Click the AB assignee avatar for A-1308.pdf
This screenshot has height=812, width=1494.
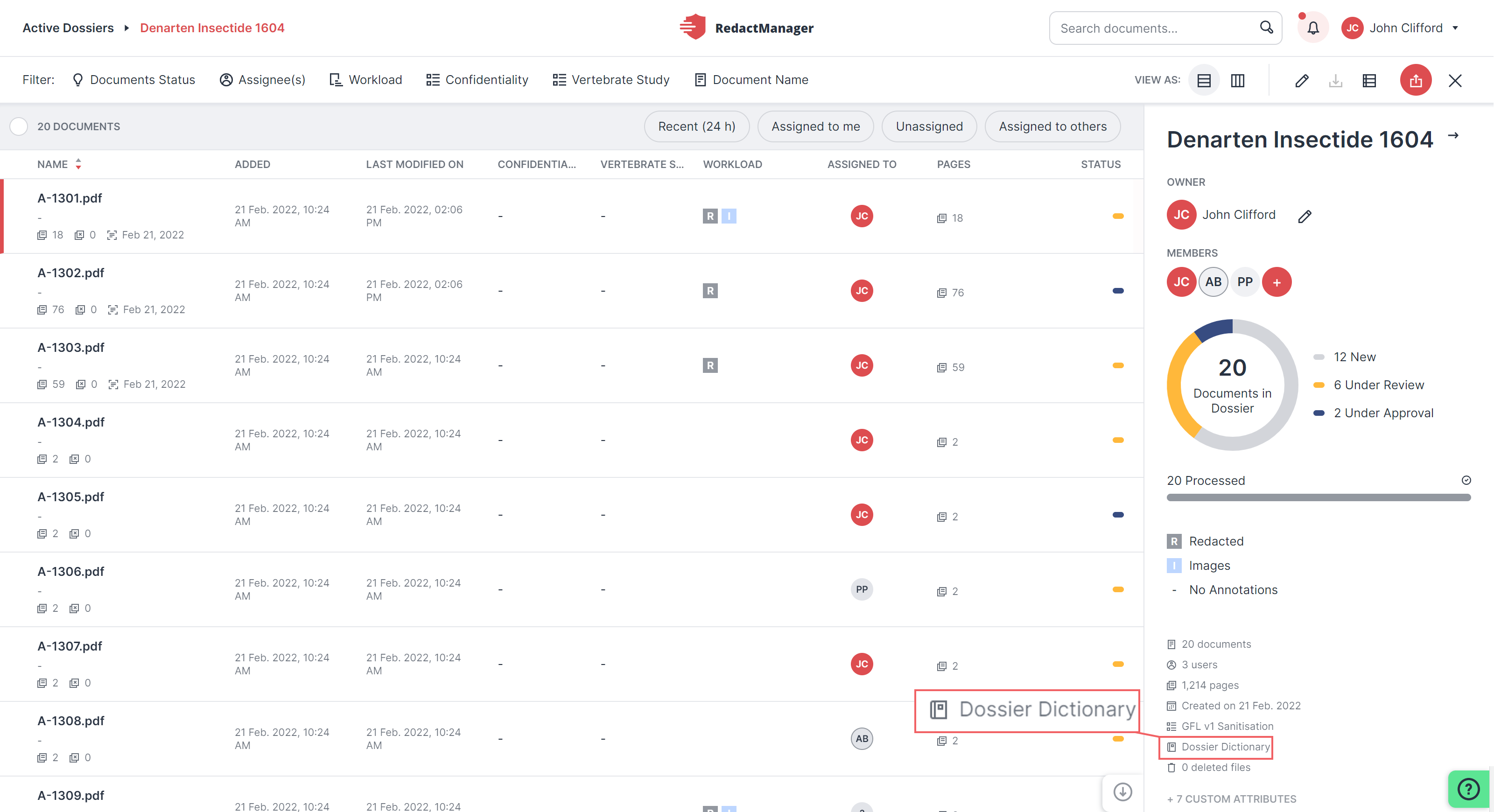(x=861, y=738)
